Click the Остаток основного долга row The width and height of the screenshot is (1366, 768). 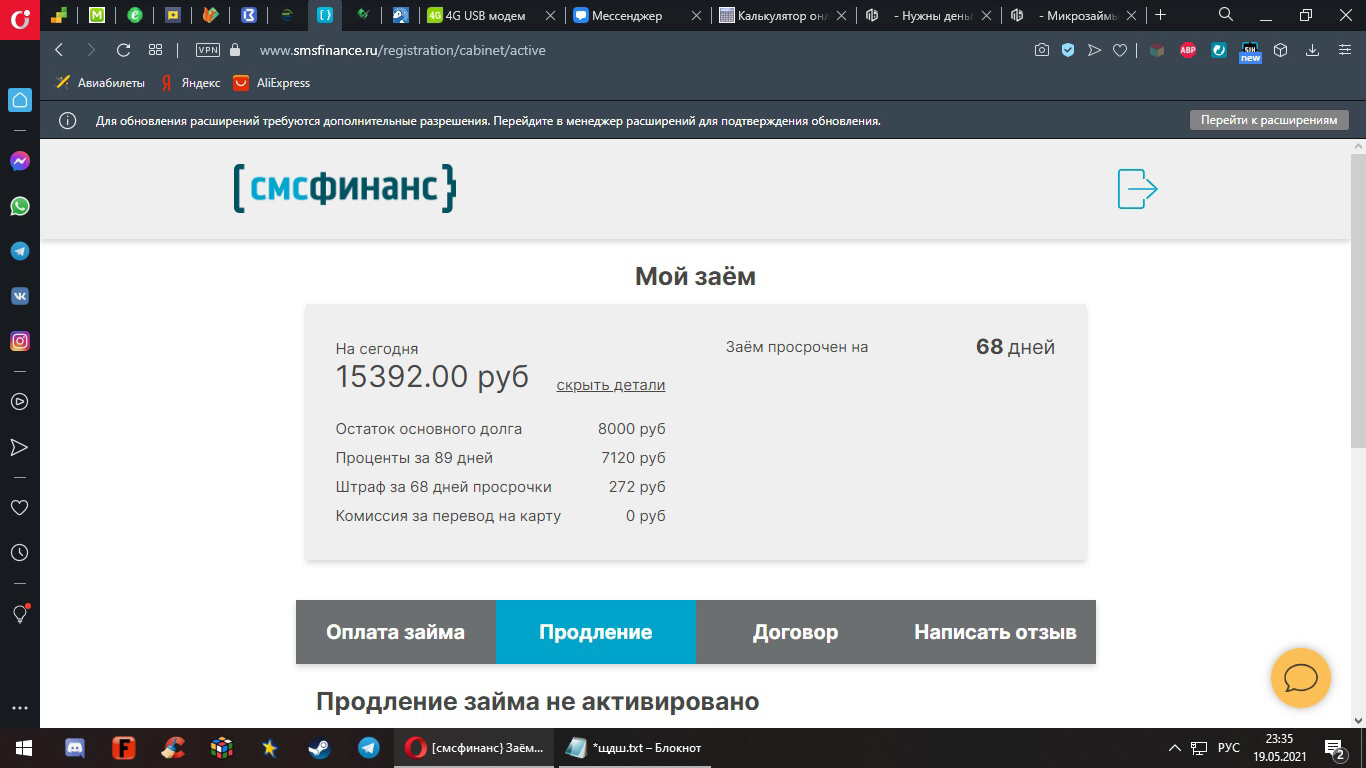[500, 429]
